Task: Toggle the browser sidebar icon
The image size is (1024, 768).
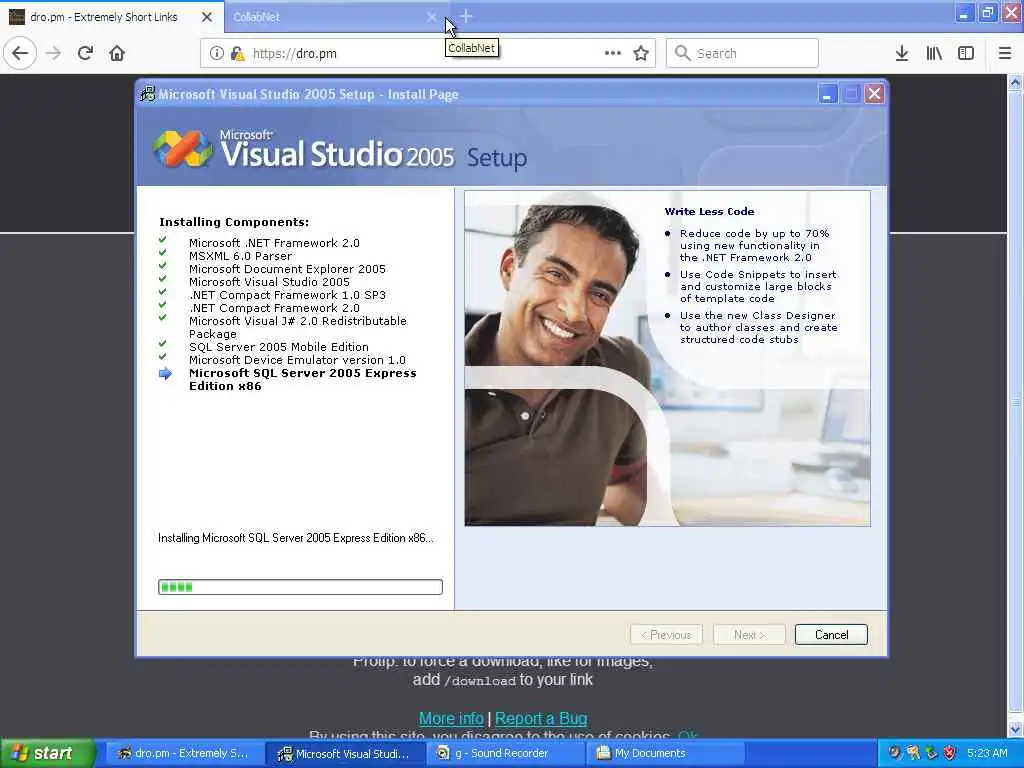Action: coord(966,53)
